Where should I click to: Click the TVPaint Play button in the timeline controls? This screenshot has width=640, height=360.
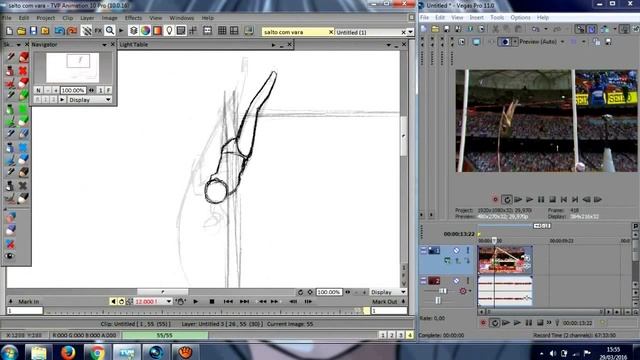point(196,302)
